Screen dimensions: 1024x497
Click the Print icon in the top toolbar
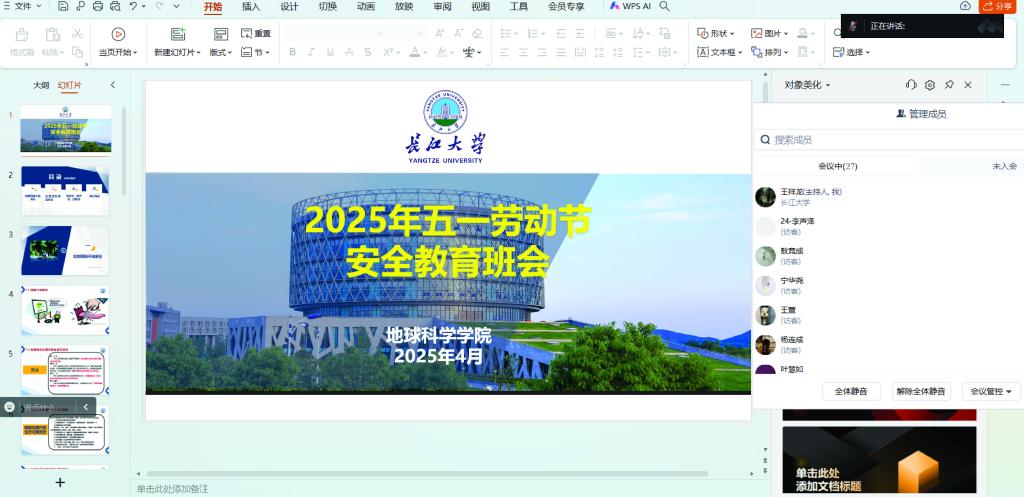point(97,6)
